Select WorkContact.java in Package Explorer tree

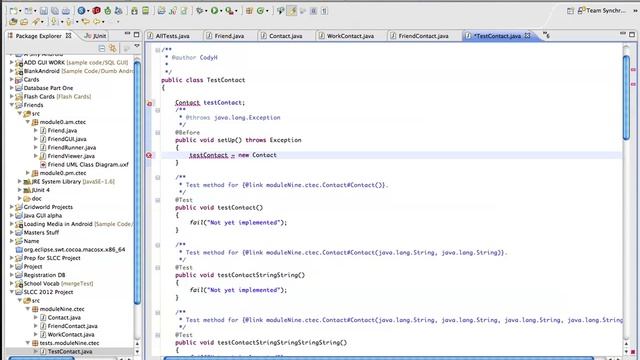pos(71,334)
